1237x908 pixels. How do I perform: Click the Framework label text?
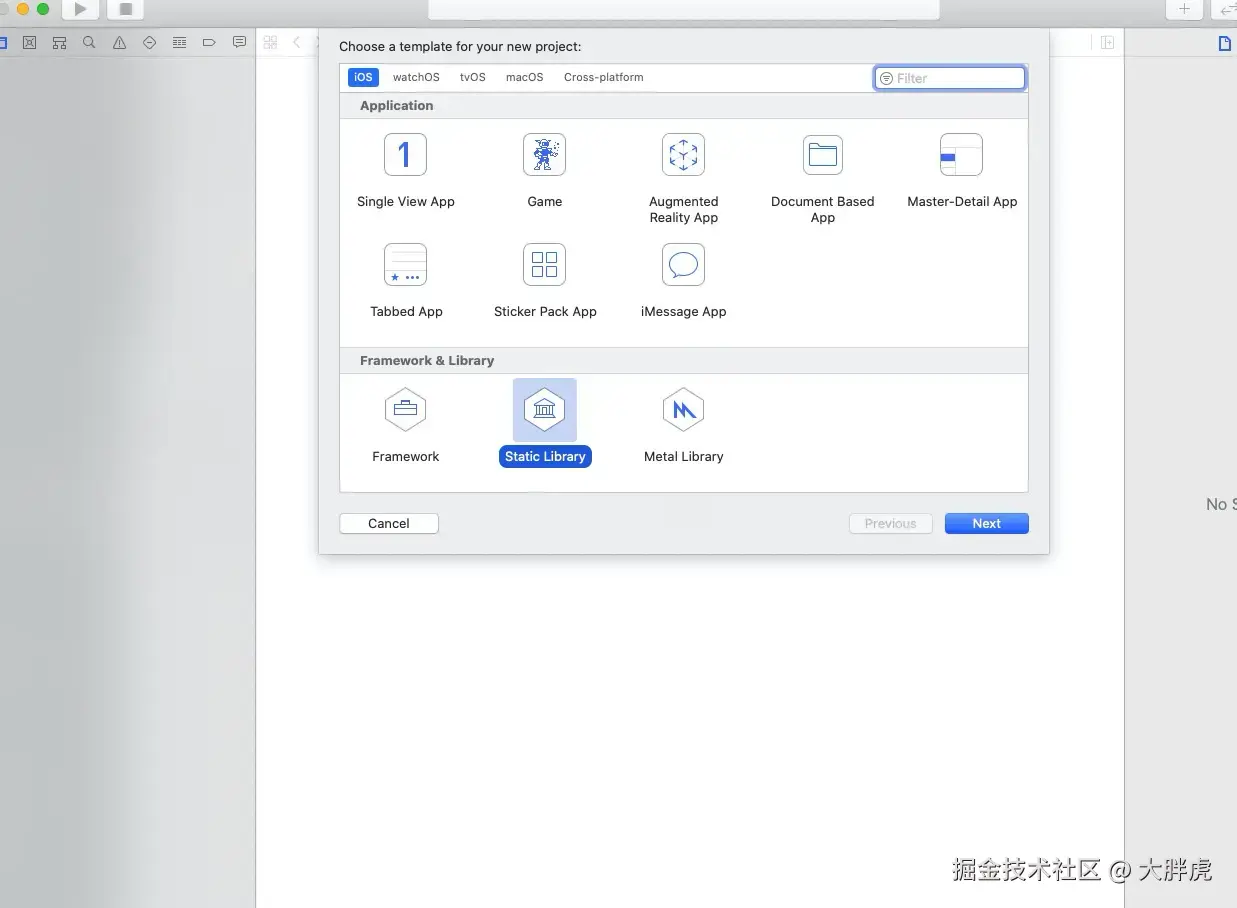(x=405, y=456)
